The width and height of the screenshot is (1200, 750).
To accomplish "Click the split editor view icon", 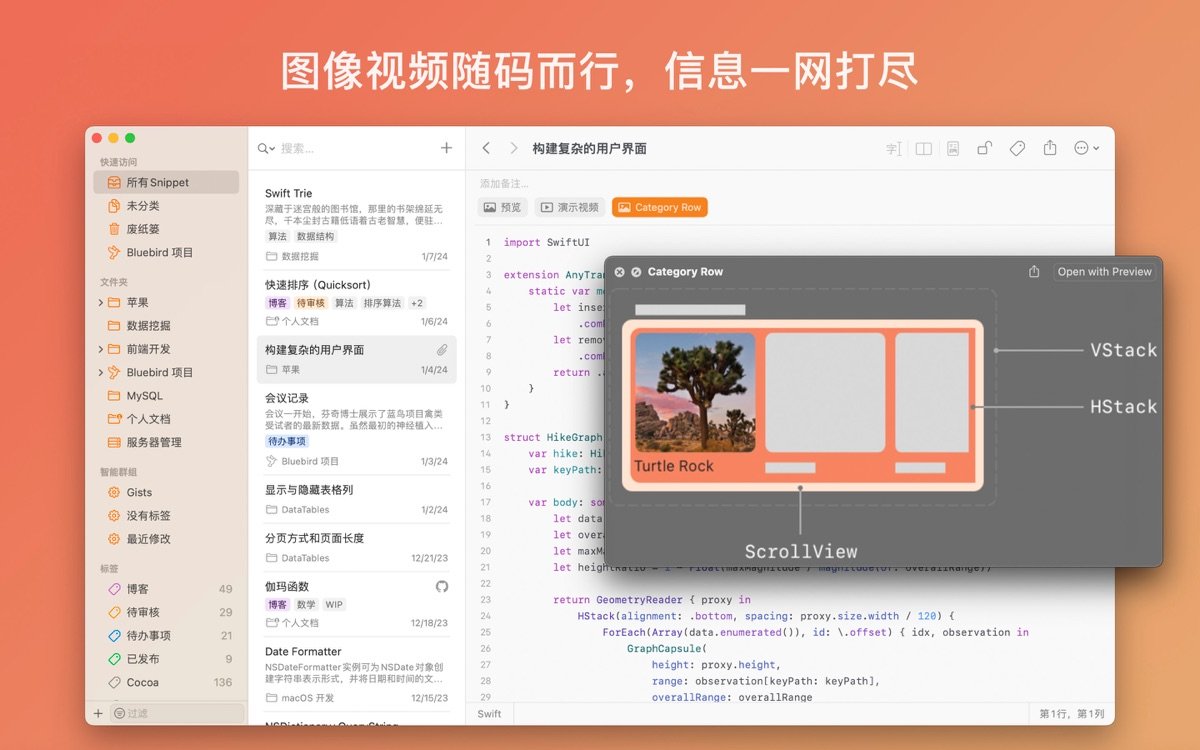I will coord(922,147).
